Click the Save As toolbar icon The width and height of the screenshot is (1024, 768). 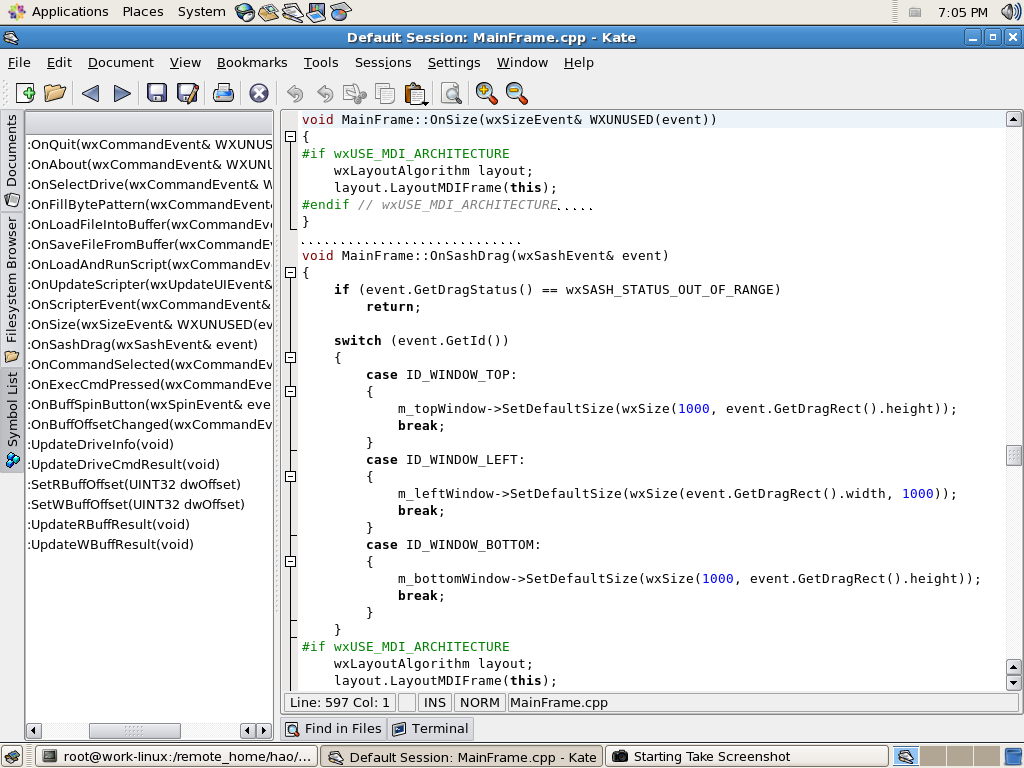point(188,93)
